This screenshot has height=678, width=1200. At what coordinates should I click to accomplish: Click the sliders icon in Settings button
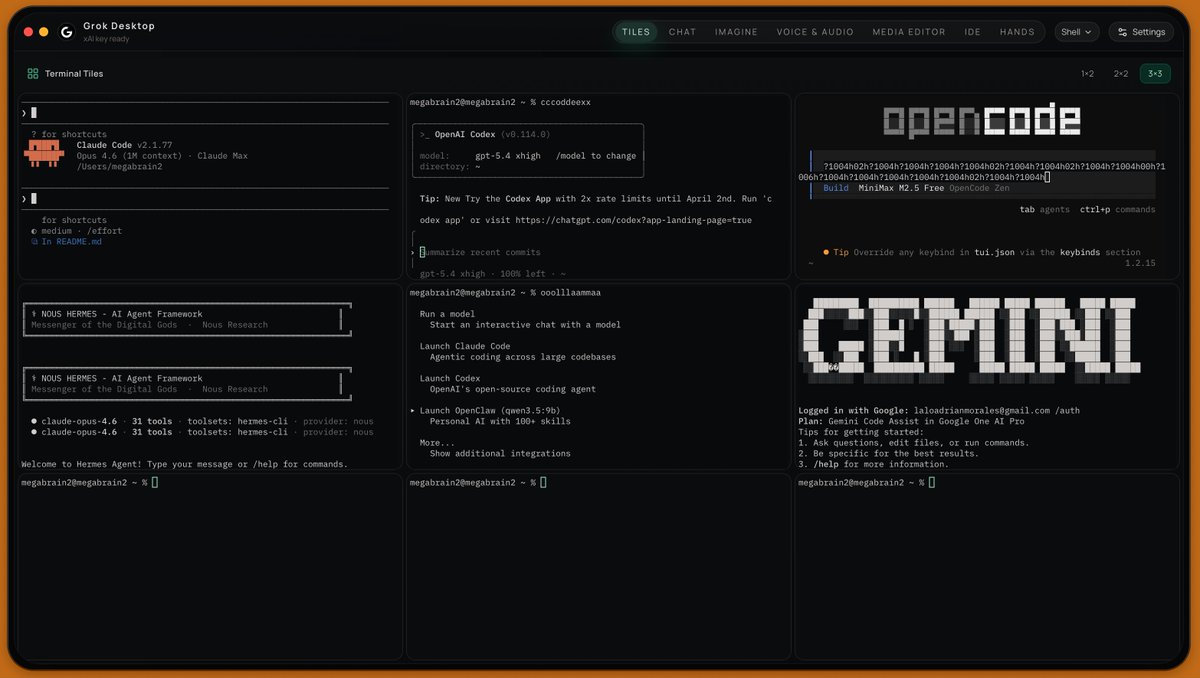[x=1123, y=32]
